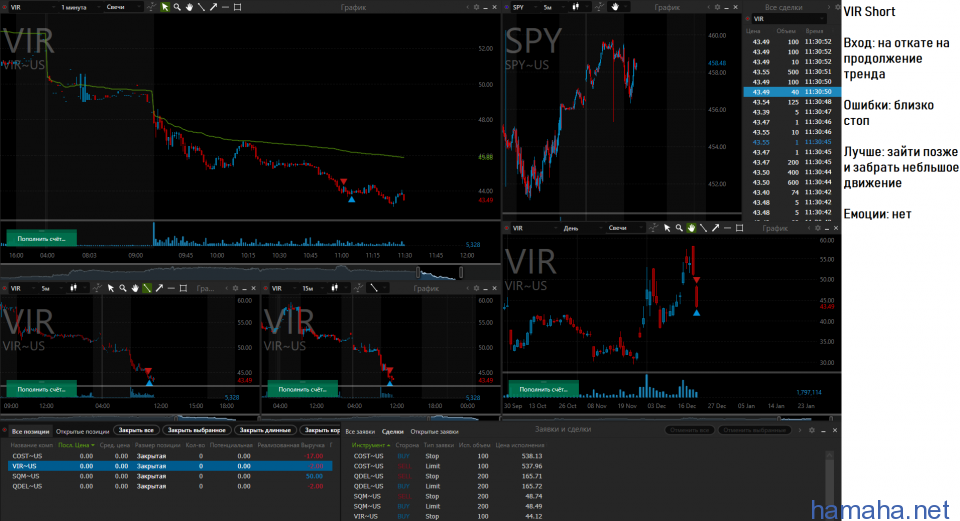Screen dimensions: 960x521
Task: Switch to the Открытые позиции tab
Action: click(x=81, y=430)
